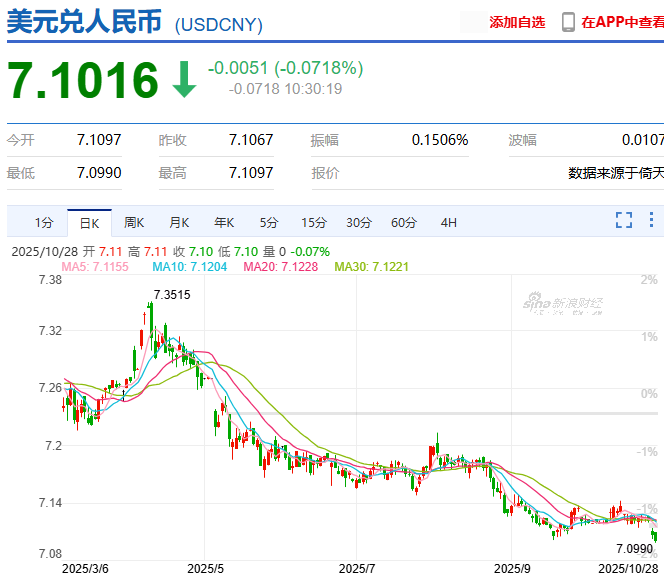Click the phone icon beside 在APP中查看
The width and height of the screenshot is (664, 575).
(x=568, y=22)
